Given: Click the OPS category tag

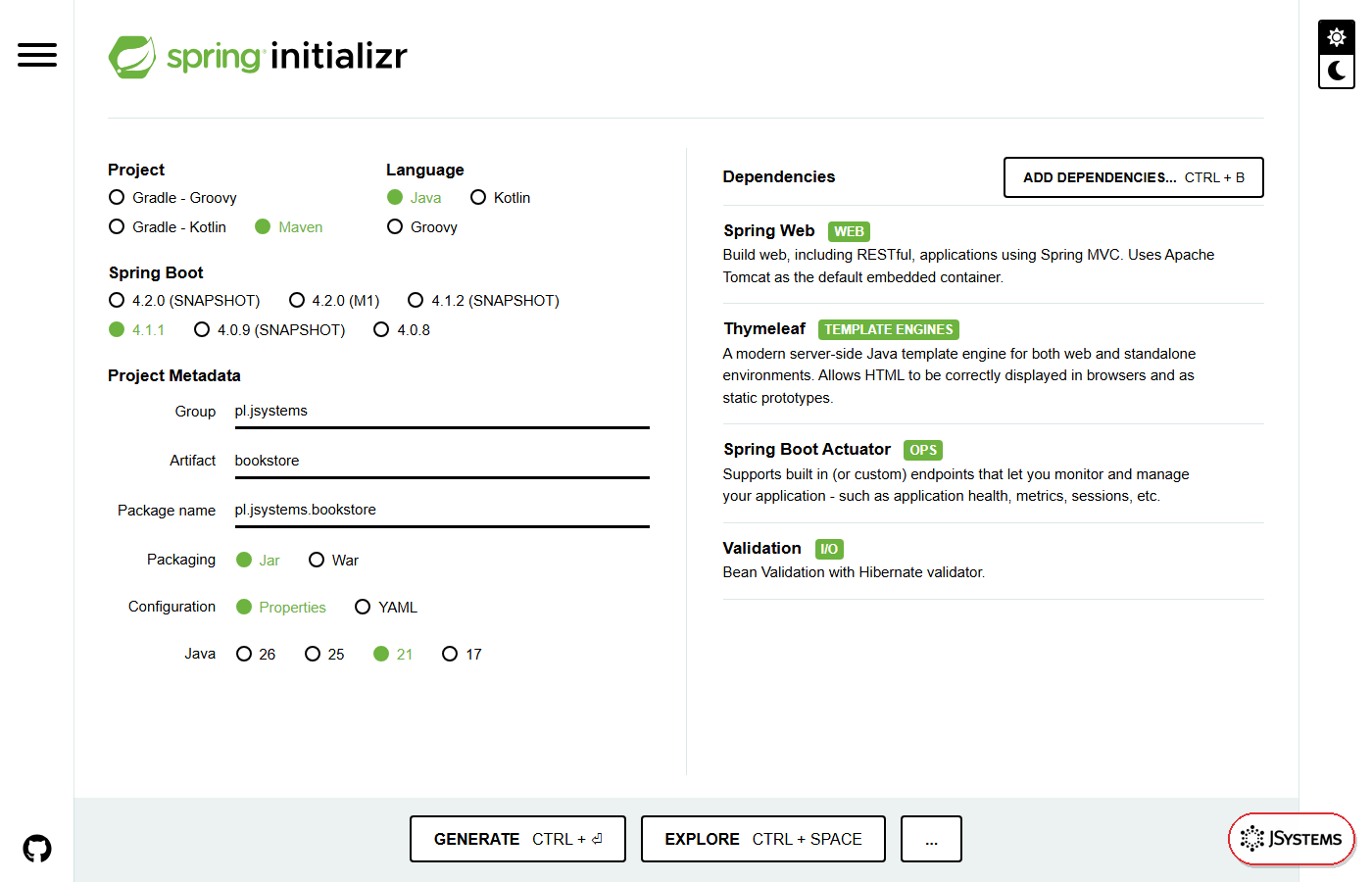Looking at the screenshot, I should pyautogui.click(x=923, y=451).
